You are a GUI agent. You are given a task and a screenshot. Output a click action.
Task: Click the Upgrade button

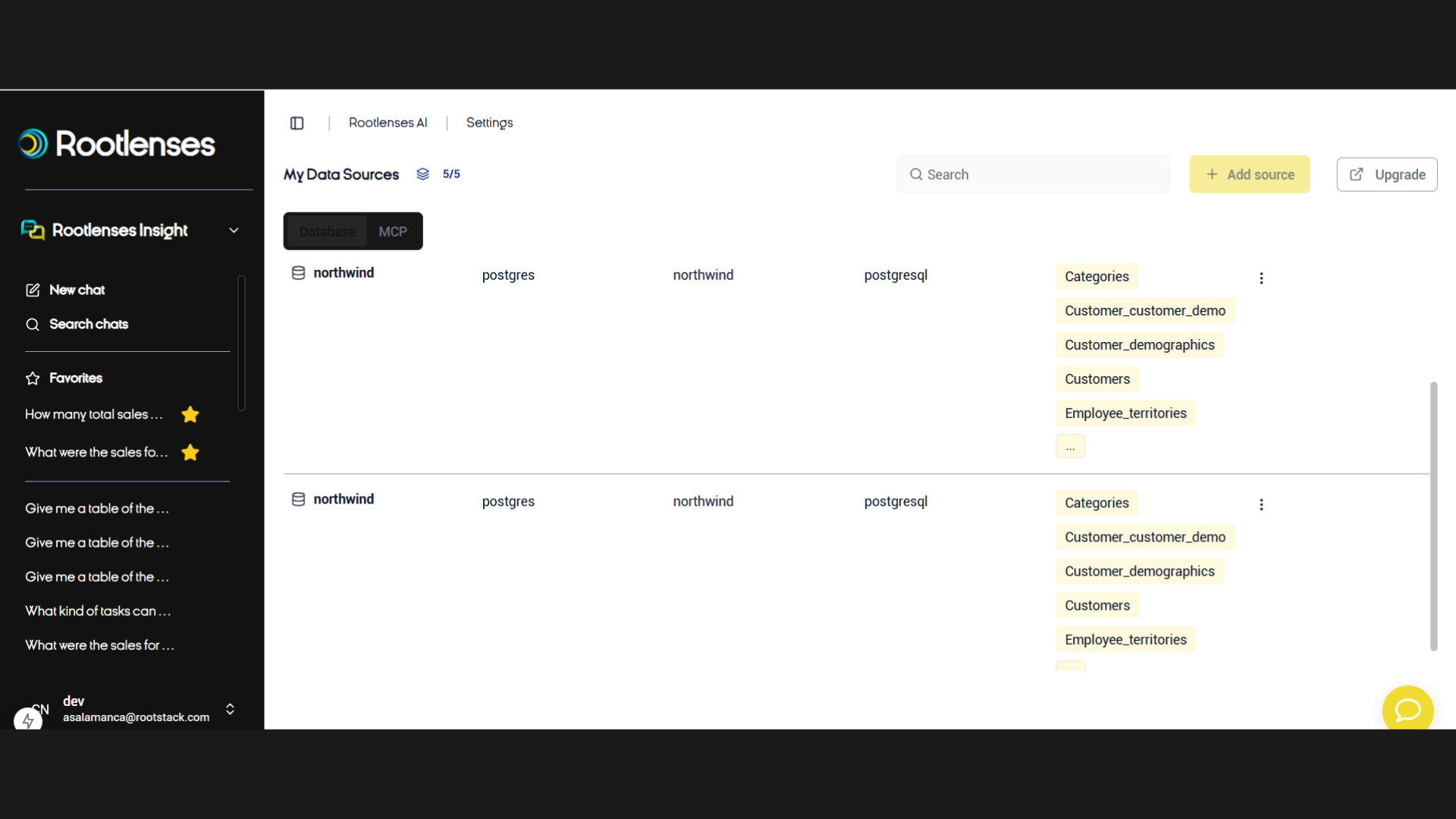1387,174
